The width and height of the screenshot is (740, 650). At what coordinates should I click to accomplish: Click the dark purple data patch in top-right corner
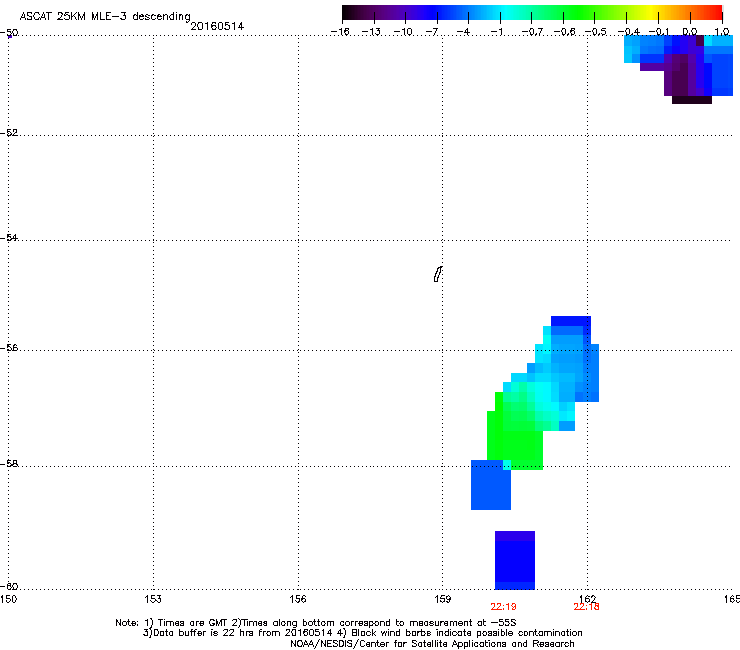(680, 76)
